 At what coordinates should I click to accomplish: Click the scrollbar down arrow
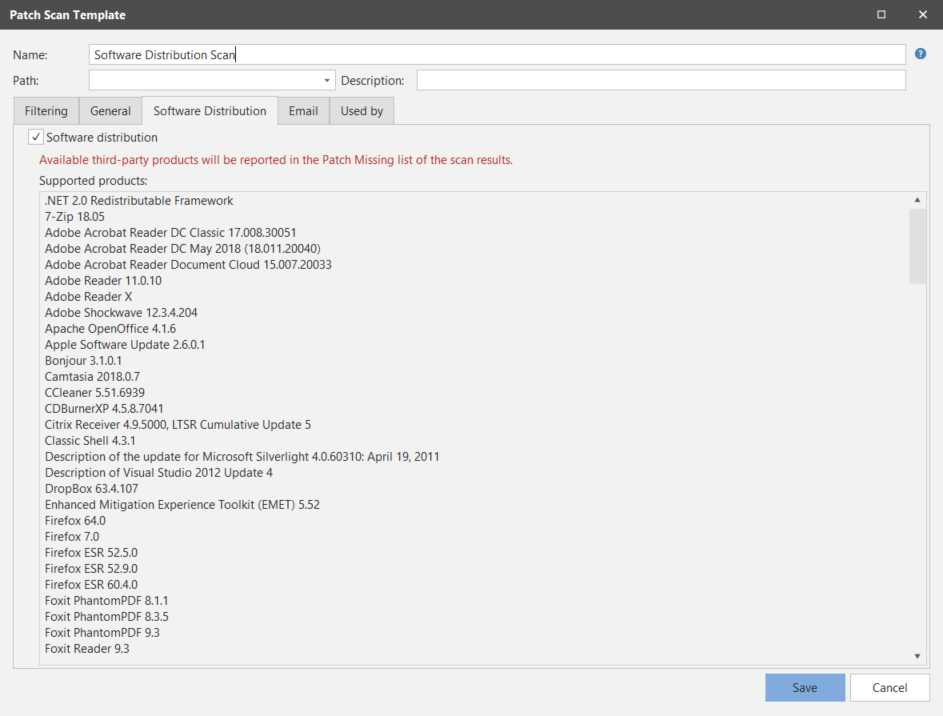tap(917, 656)
